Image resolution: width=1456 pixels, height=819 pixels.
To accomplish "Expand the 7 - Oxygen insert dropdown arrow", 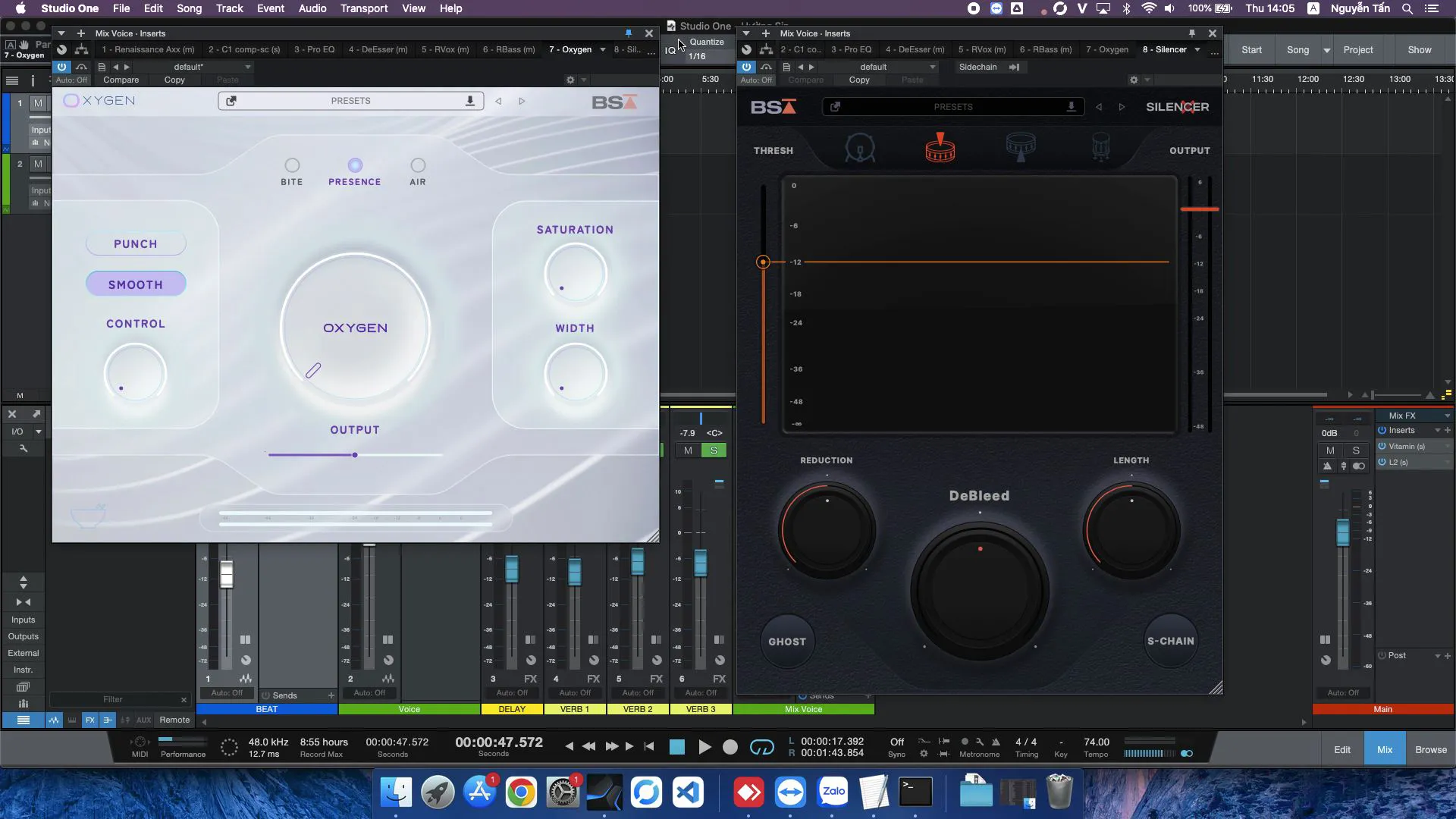I will tap(603, 50).
